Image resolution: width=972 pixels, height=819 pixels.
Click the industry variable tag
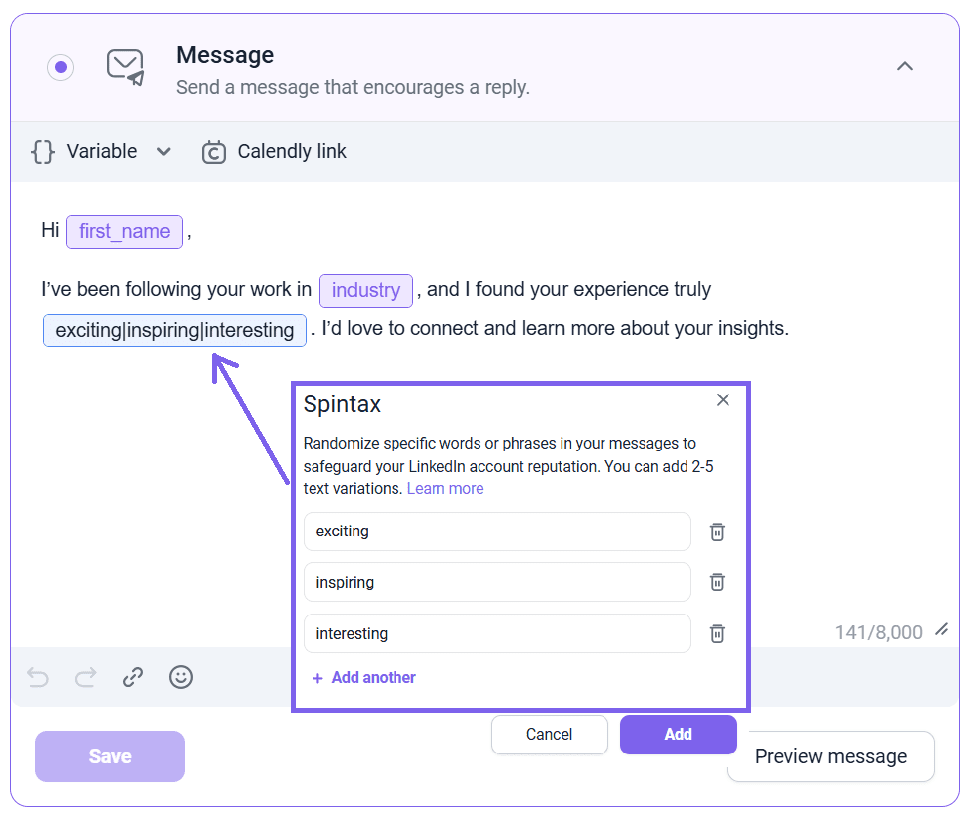(x=365, y=291)
